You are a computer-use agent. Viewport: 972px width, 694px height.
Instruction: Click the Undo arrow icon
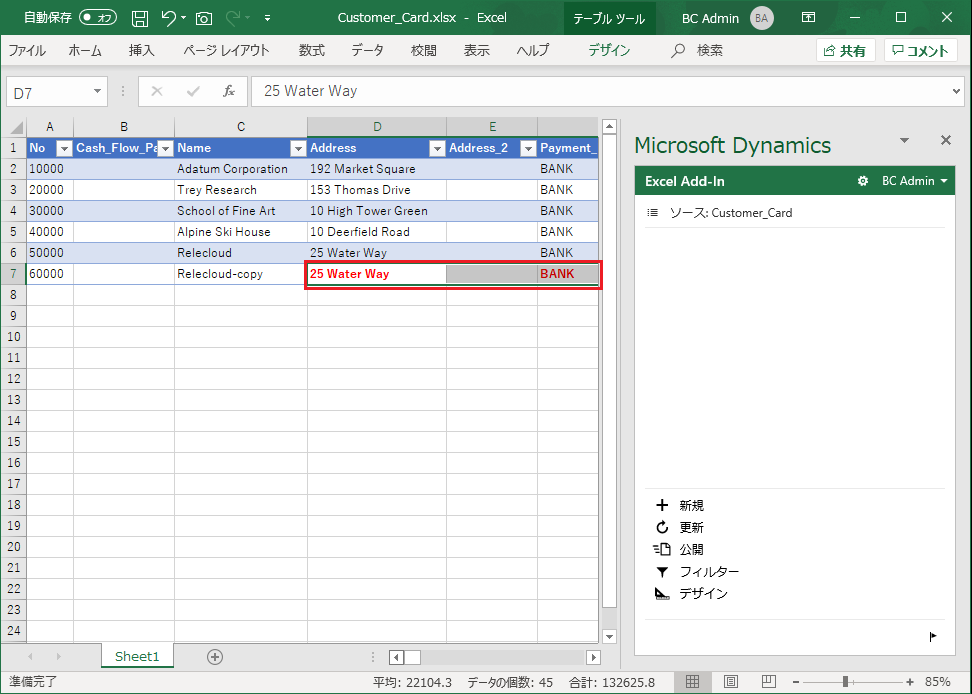pos(168,18)
